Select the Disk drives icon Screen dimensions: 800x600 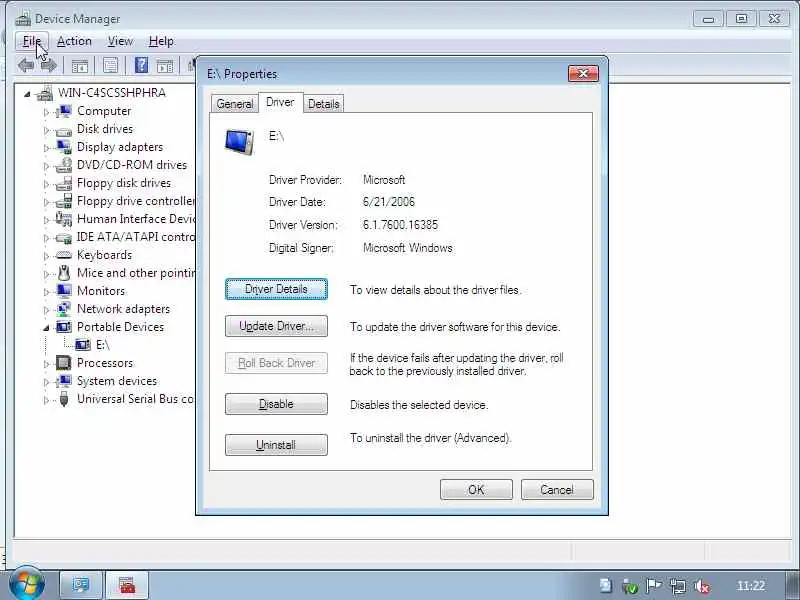(x=64, y=131)
